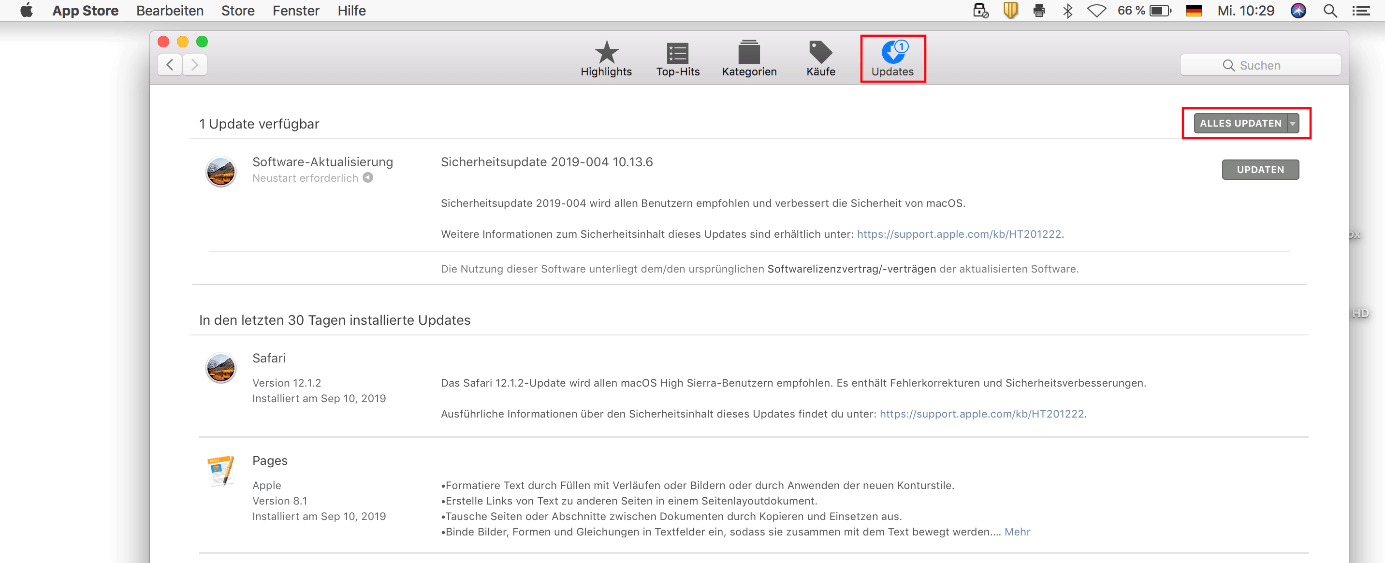Open the support link in Safari description
This screenshot has width=1385, height=563.
[982, 414]
